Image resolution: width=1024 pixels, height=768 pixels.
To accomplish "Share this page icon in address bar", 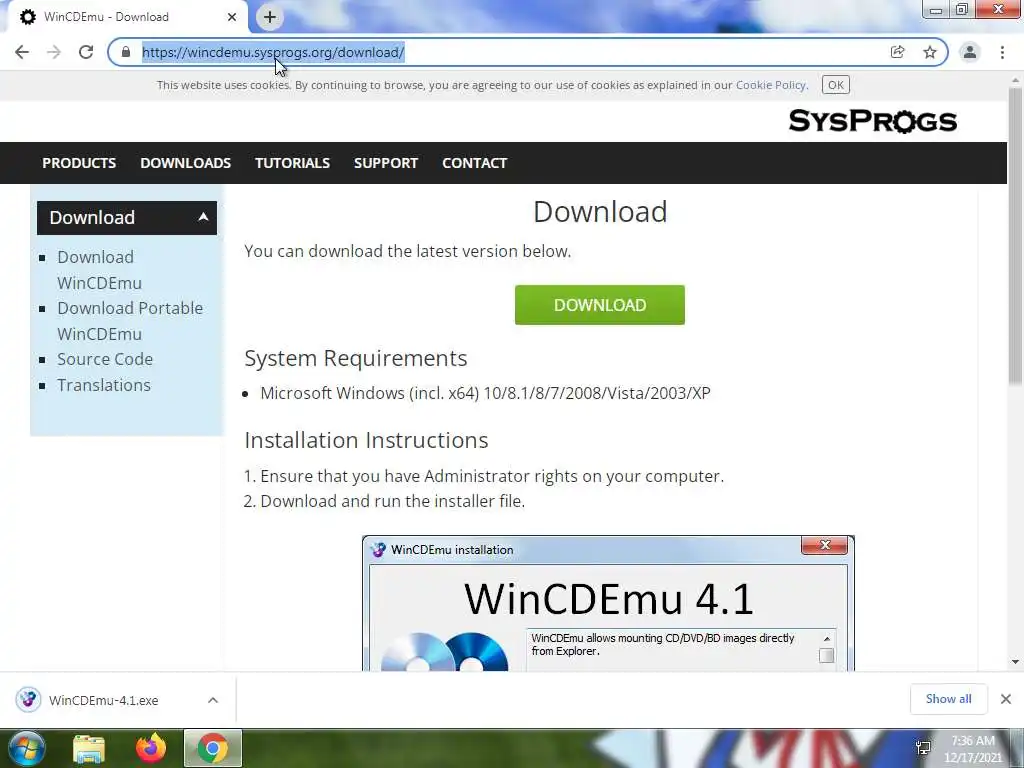I will pos(897,52).
